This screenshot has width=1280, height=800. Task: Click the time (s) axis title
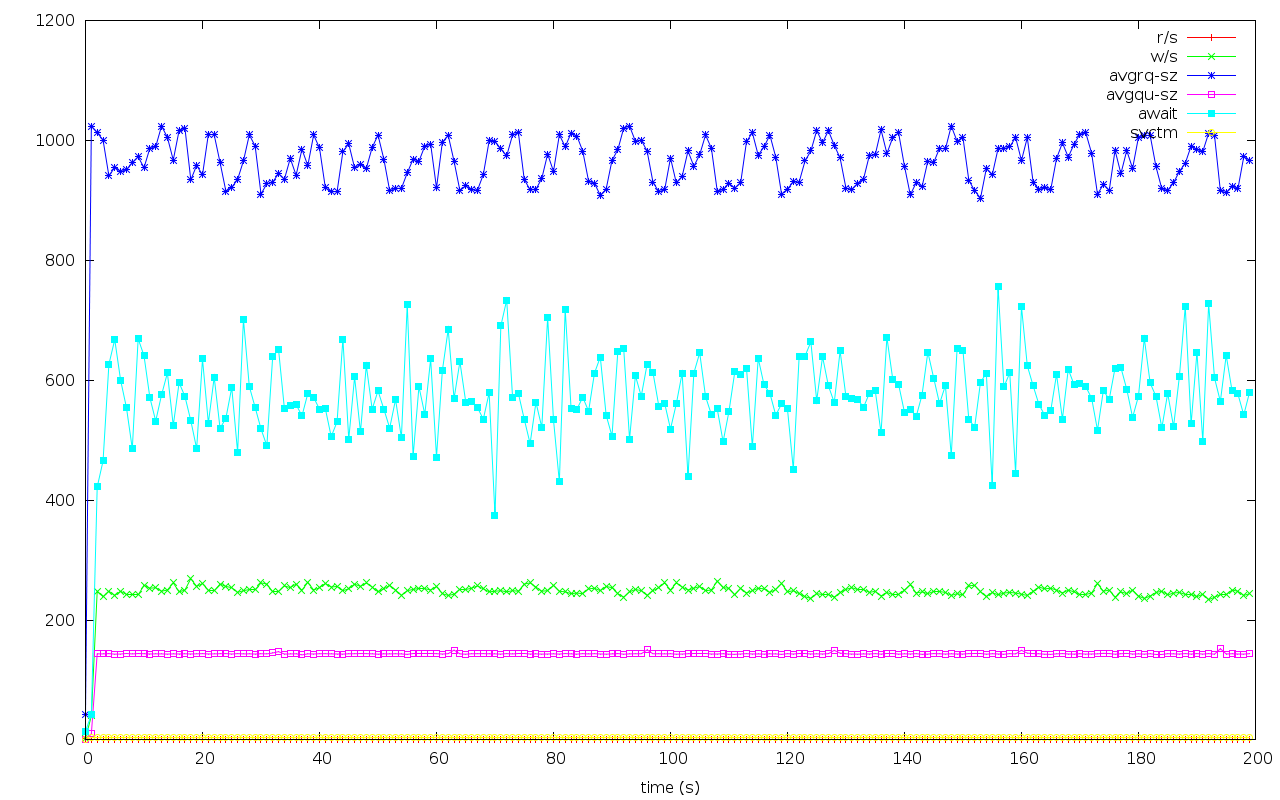(670, 788)
